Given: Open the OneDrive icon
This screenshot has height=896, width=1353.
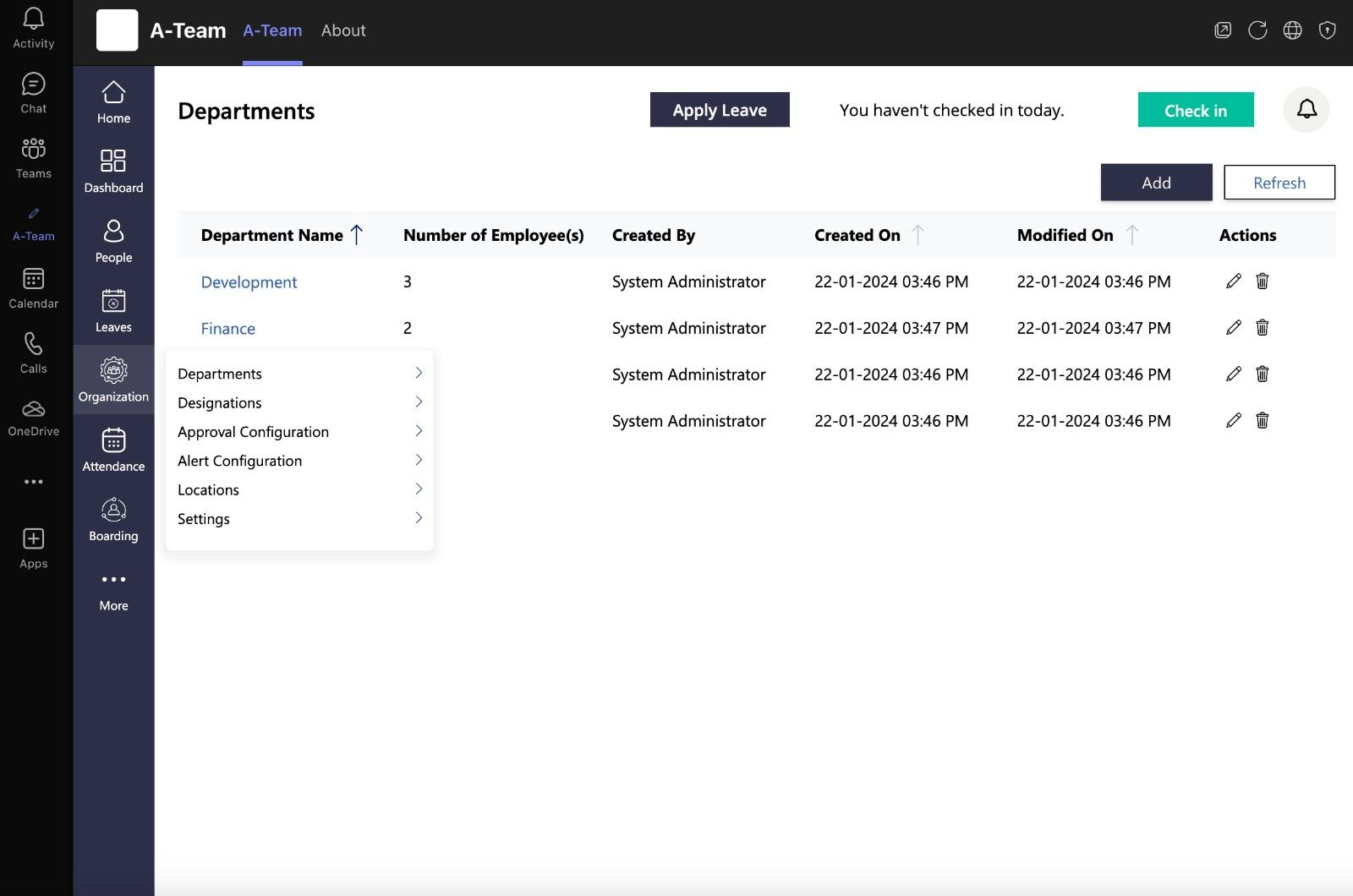Looking at the screenshot, I should (x=33, y=410).
